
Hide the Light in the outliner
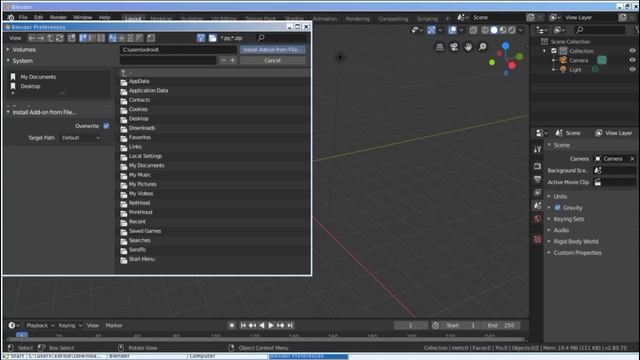(632, 69)
